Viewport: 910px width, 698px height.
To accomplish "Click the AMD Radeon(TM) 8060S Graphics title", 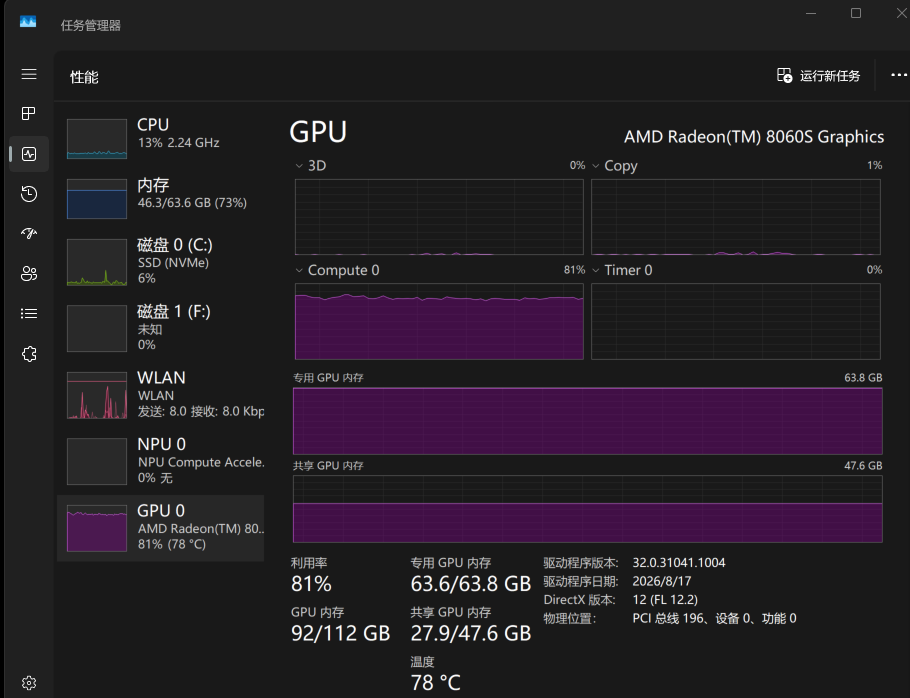I will click(x=754, y=137).
